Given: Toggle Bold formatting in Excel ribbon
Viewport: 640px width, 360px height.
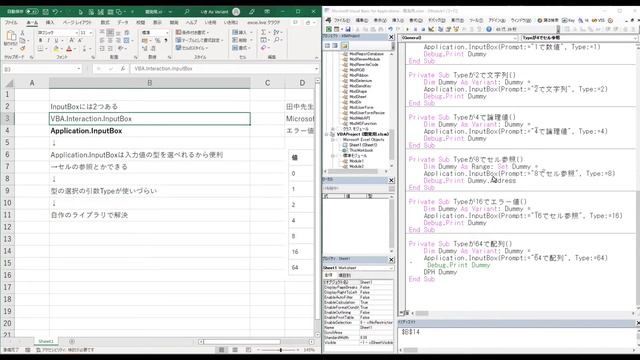Looking at the screenshot, I should pos(40,40).
